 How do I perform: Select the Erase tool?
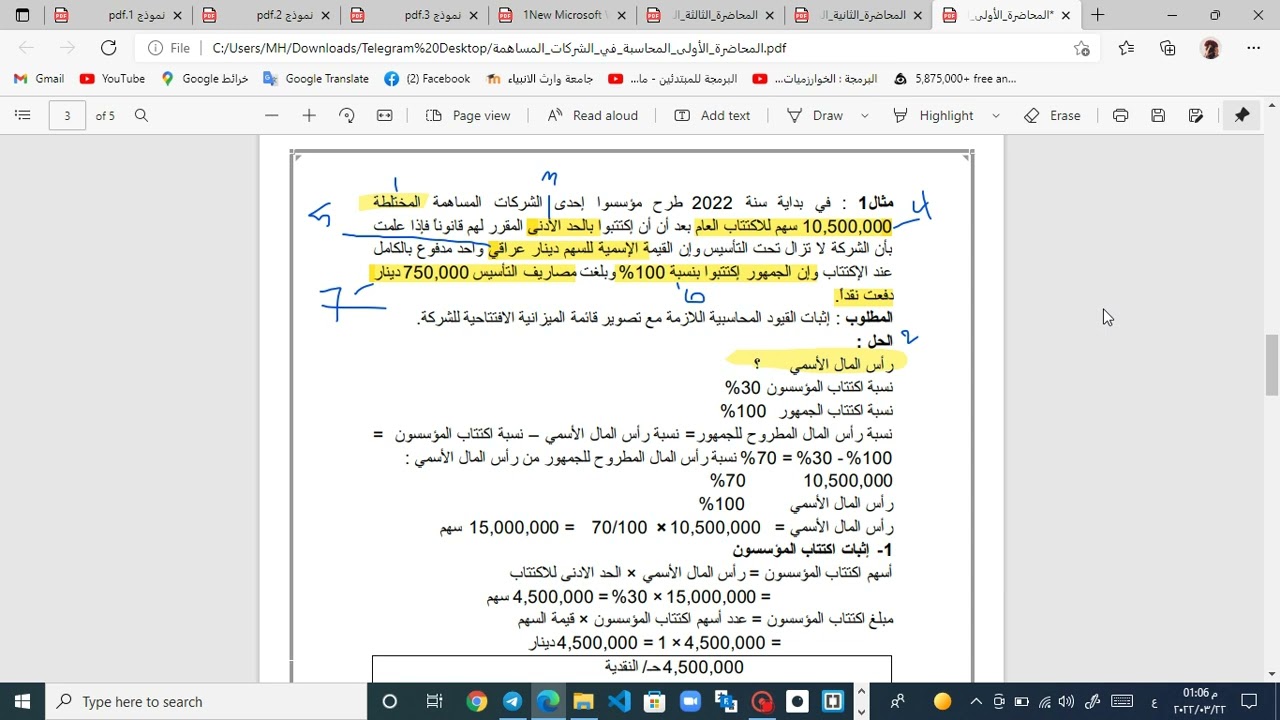pyautogui.click(x=1053, y=116)
